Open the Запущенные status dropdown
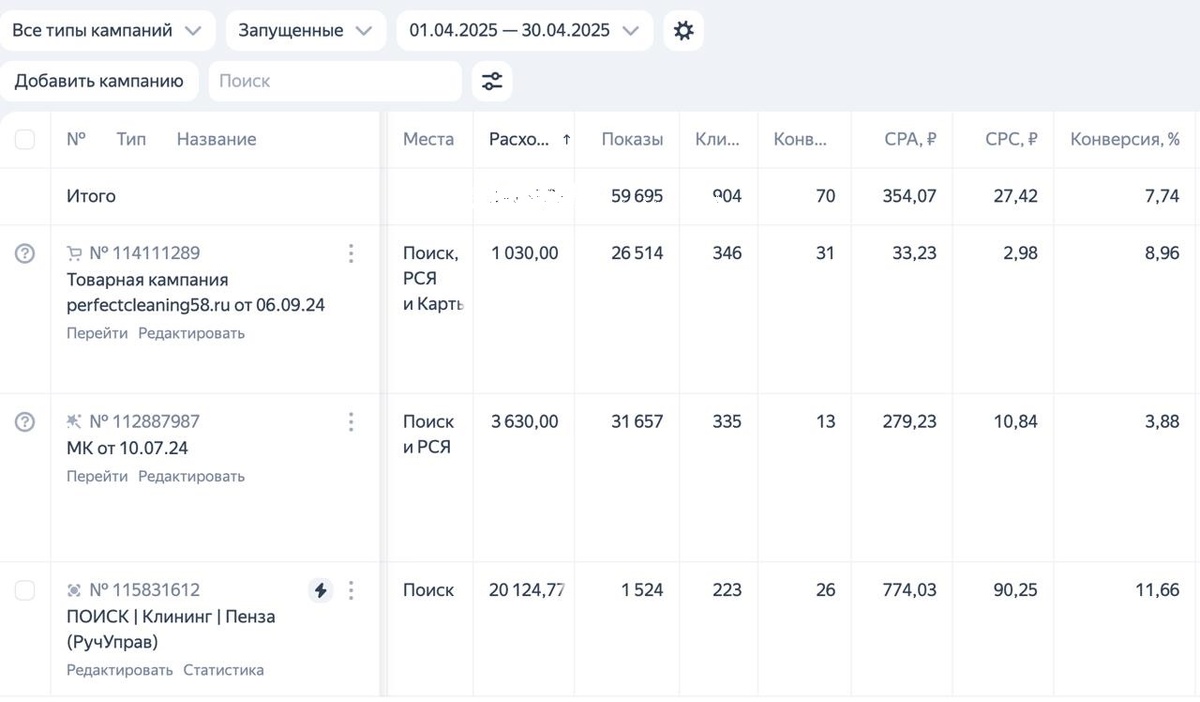Viewport: 1200px width, 702px height. [x=305, y=31]
